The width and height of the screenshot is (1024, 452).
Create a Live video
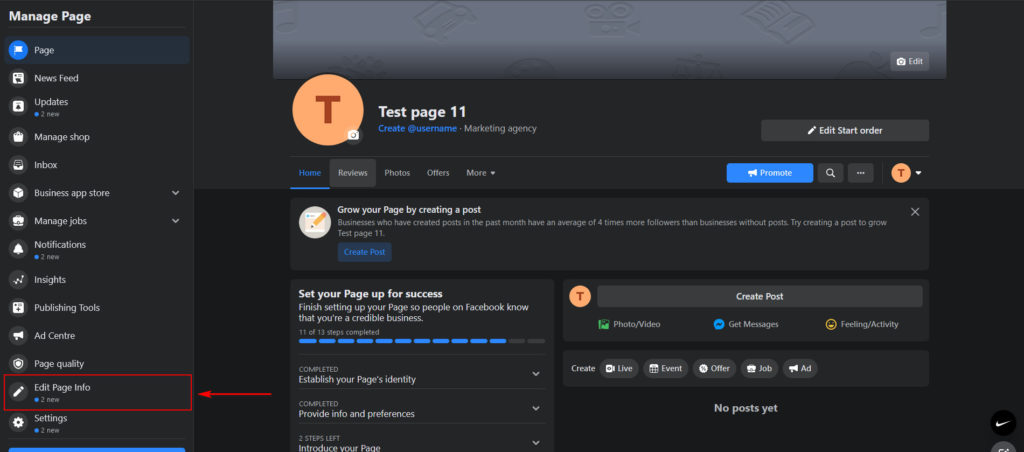tap(619, 368)
